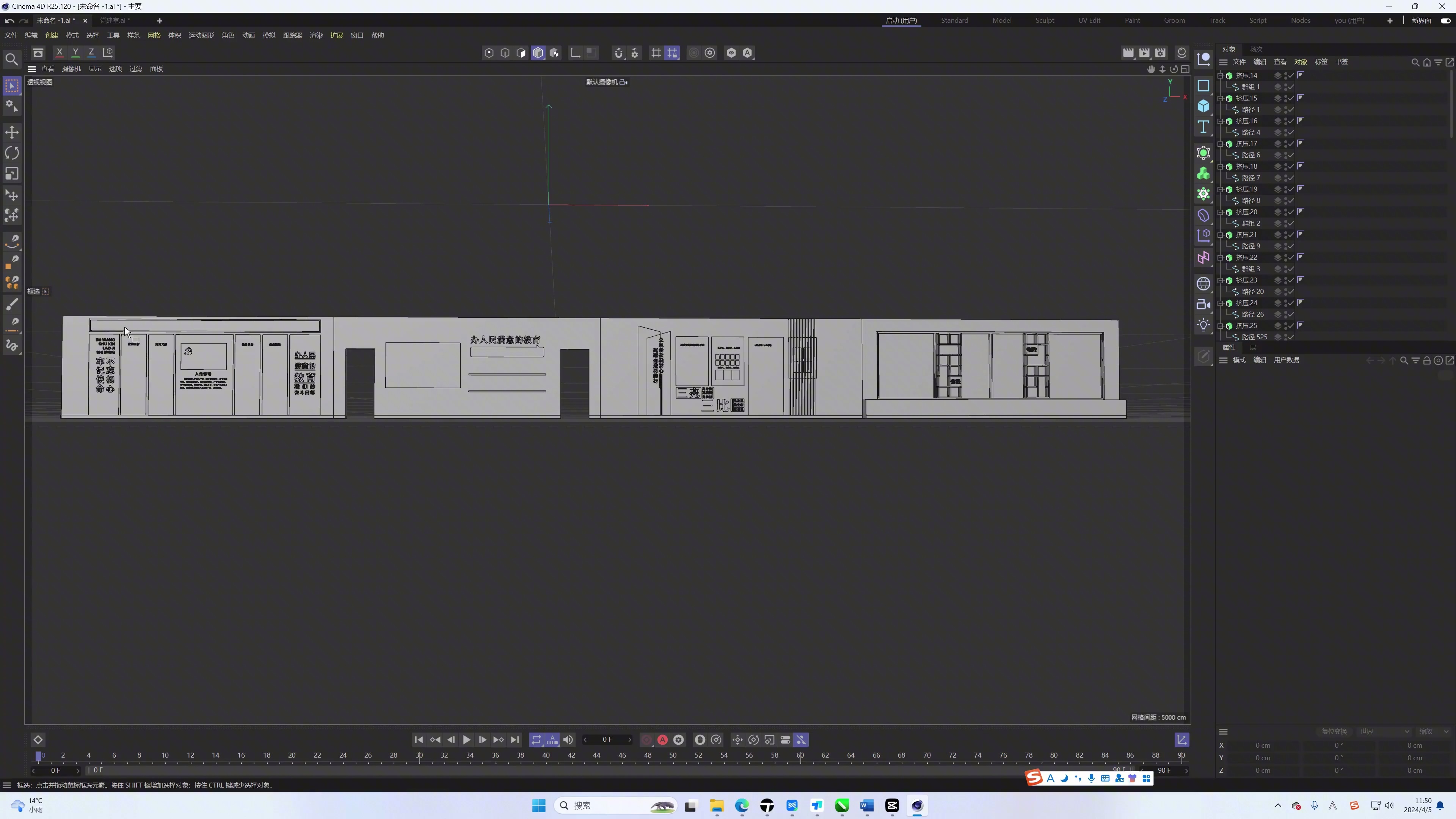Open the 默认摄像机 viewport camera dropdown
This screenshot has height=819, width=1456.
[x=607, y=82]
